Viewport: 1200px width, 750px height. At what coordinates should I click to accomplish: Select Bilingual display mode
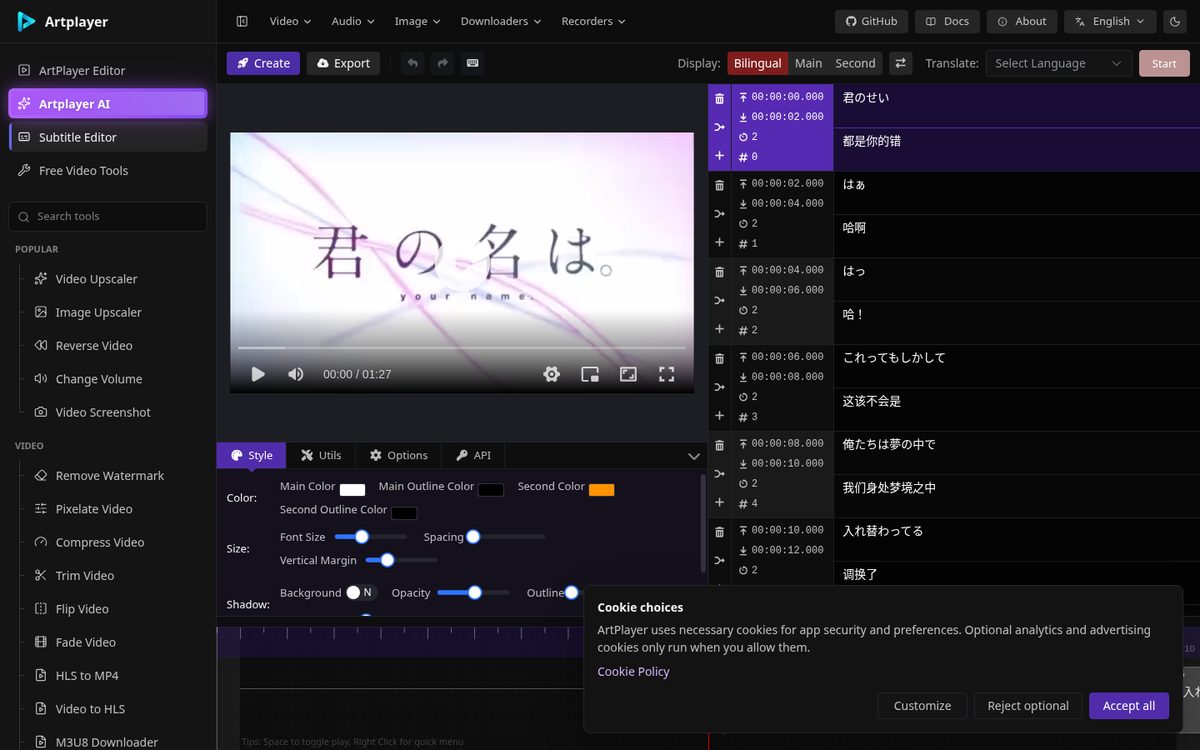tap(757, 63)
